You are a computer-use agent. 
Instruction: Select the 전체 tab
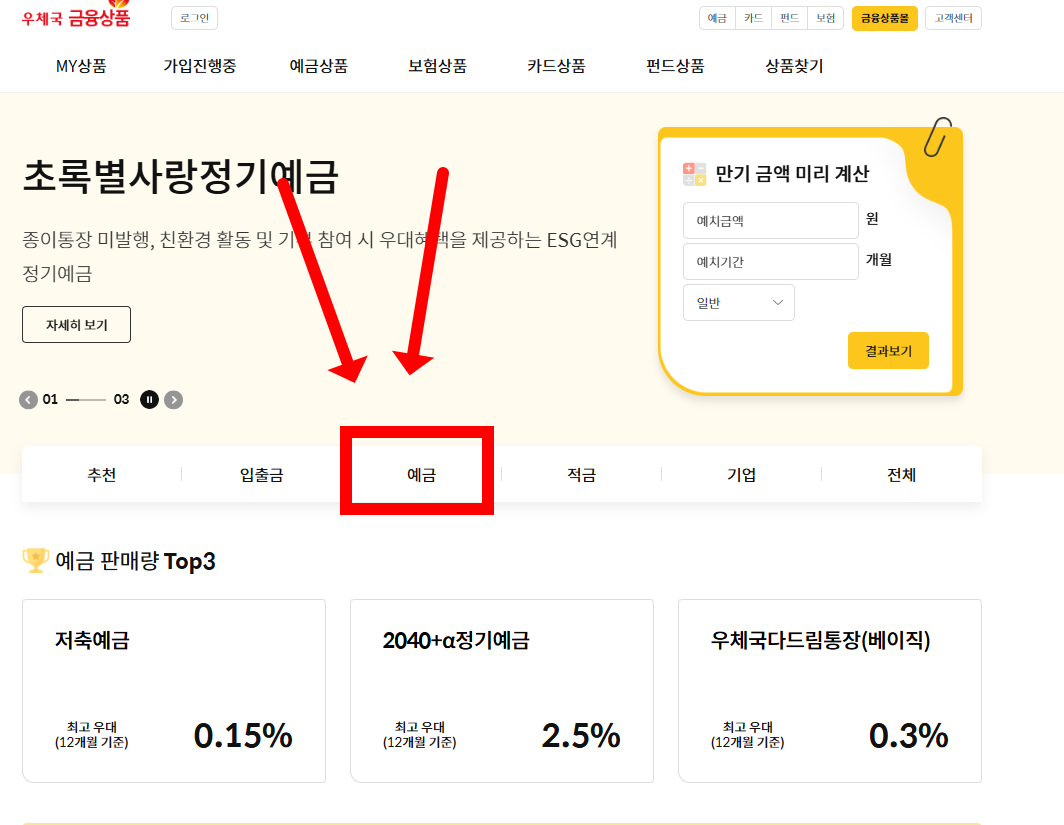[902, 474]
